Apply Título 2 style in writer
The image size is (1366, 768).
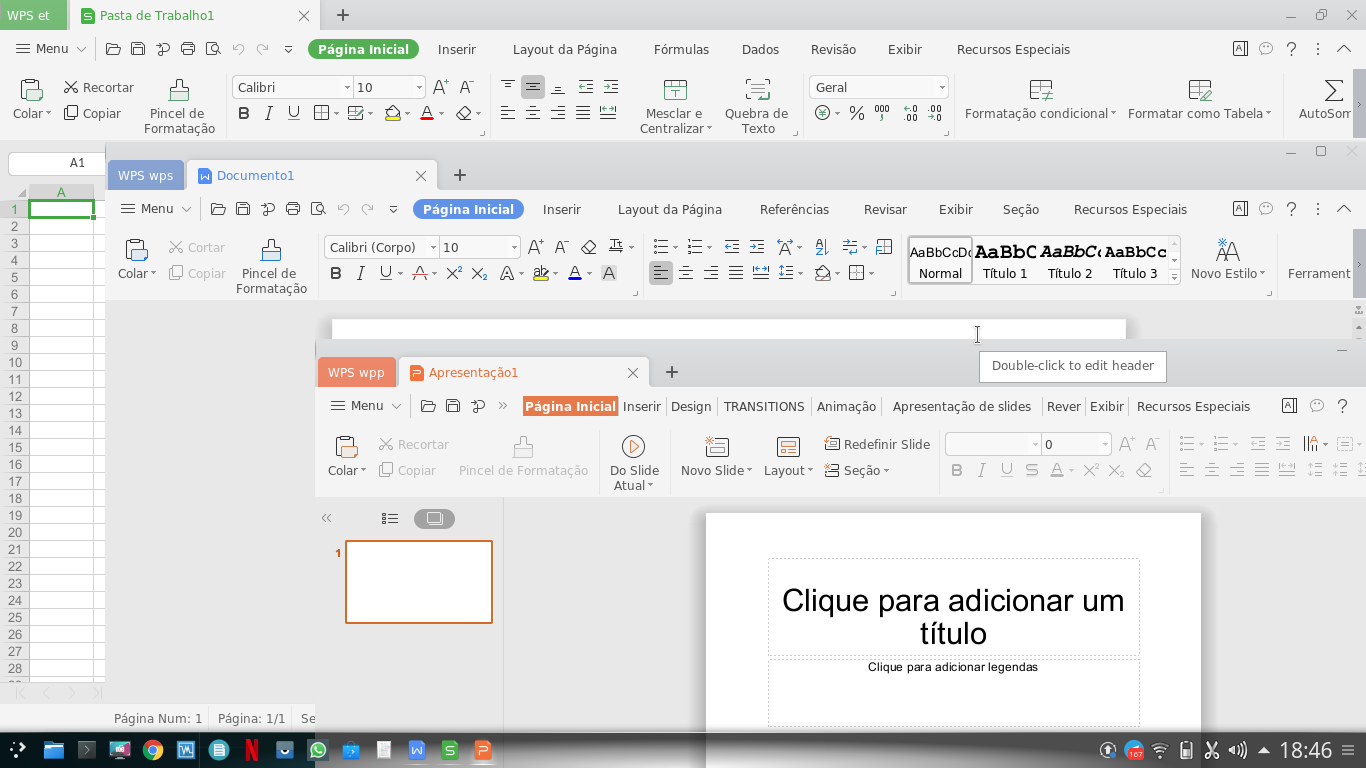pyautogui.click(x=1070, y=261)
